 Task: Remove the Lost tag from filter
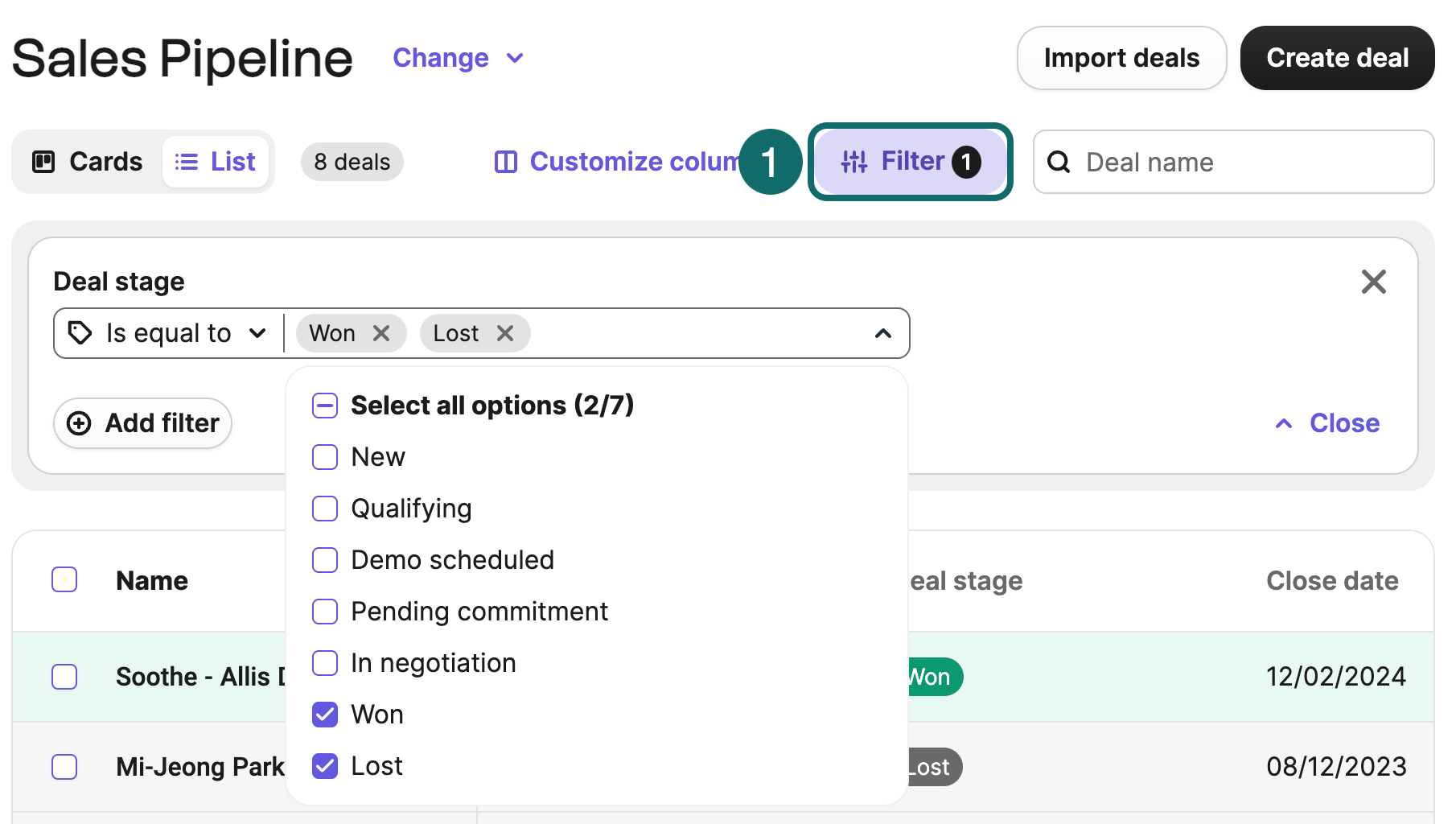pos(505,333)
